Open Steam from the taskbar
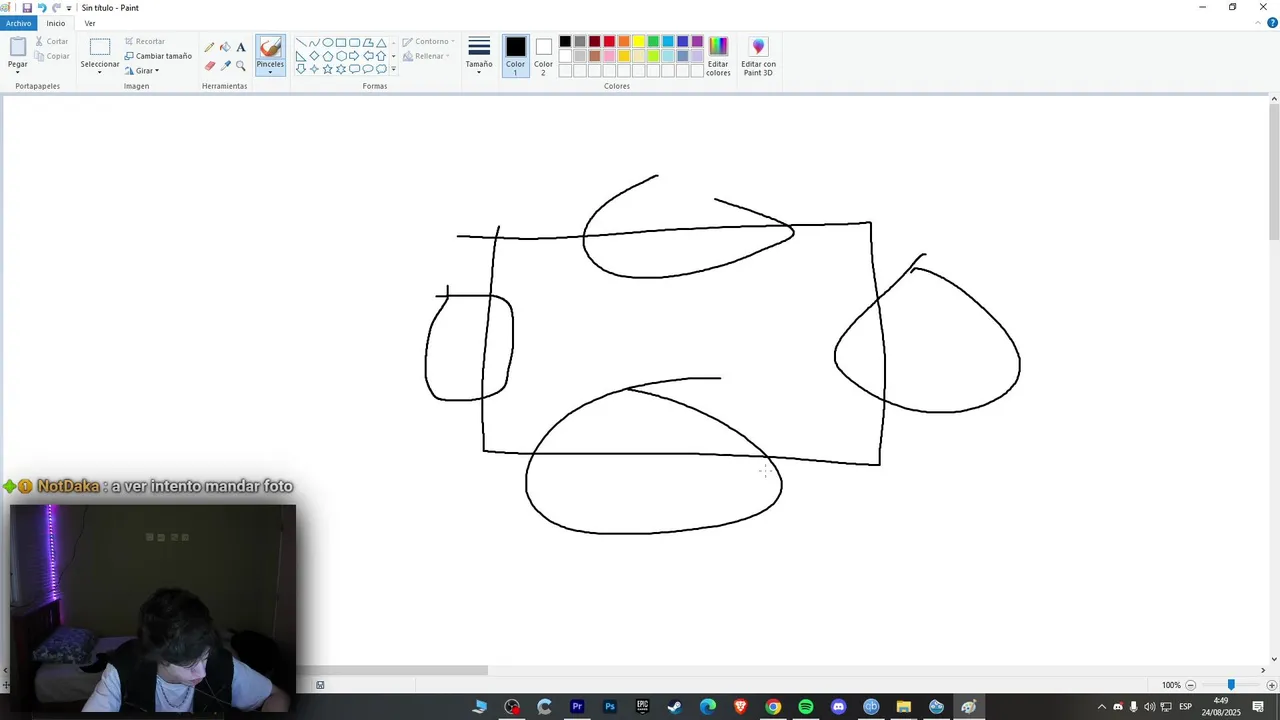 click(675, 707)
